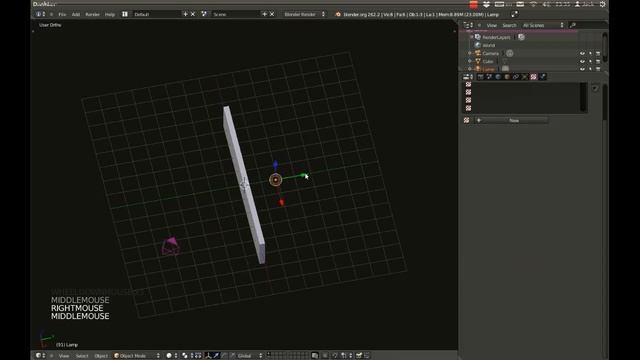The width and height of the screenshot is (640, 360).
Task: Open the 3D viewport Select menu
Action: pyautogui.click(x=82, y=356)
